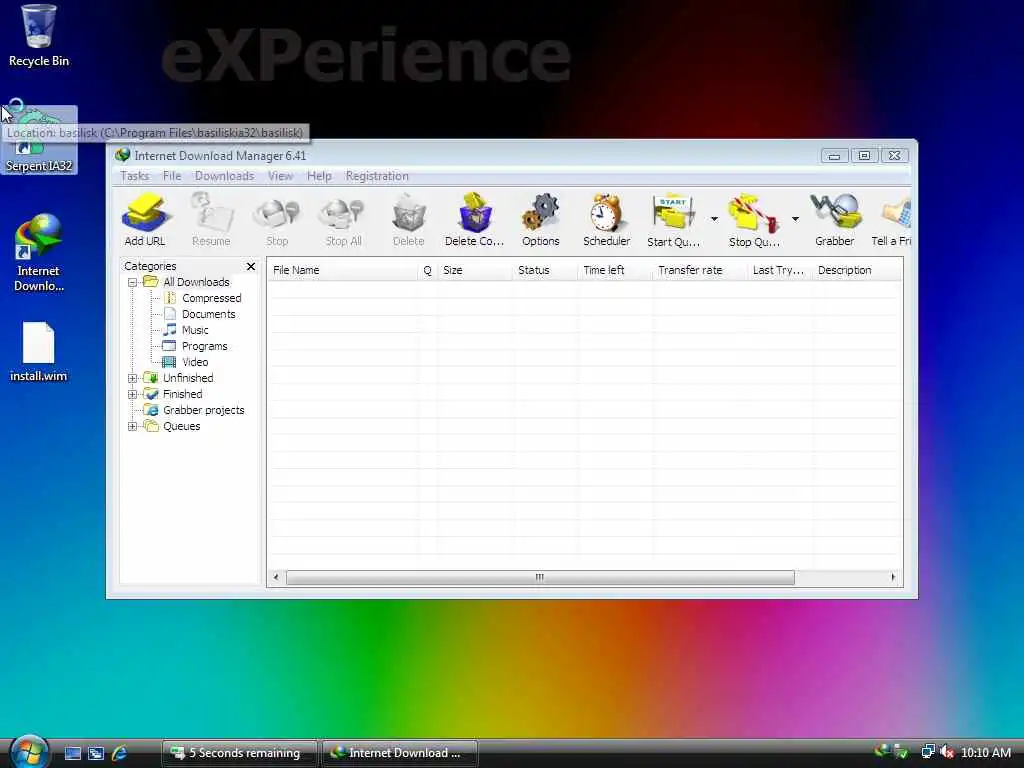This screenshot has height=768, width=1024.
Task: Launch Internet Explorer from quick launch
Action: pos(120,753)
